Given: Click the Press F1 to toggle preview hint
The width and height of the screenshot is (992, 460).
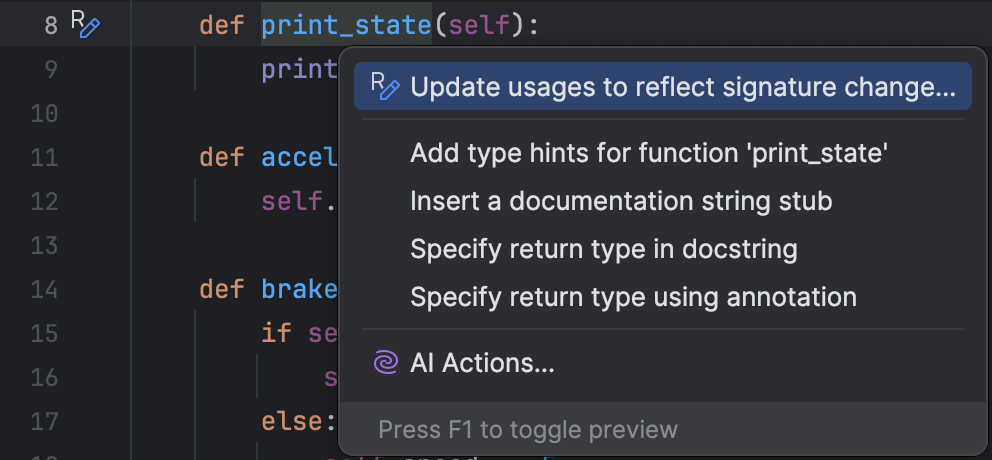Looking at the screenshot, I should click(528, 430).
